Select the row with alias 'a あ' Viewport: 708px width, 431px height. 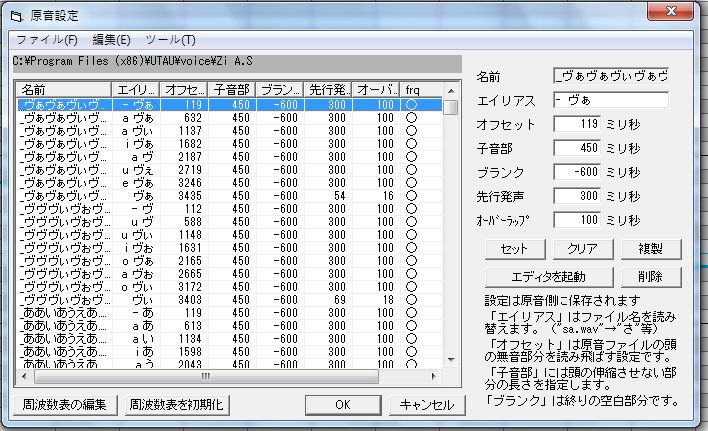point(230,326)
